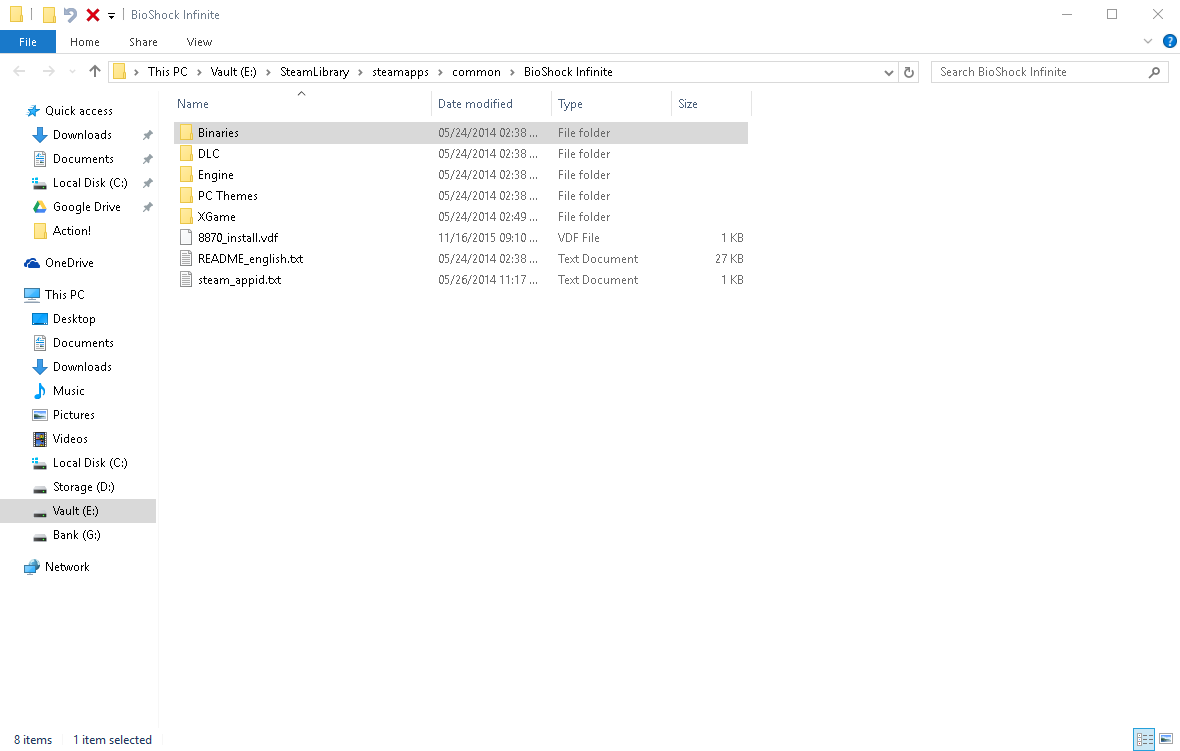
Task: Sort by the Type column header
Action: pyautogui.click(x=570, y=104)
